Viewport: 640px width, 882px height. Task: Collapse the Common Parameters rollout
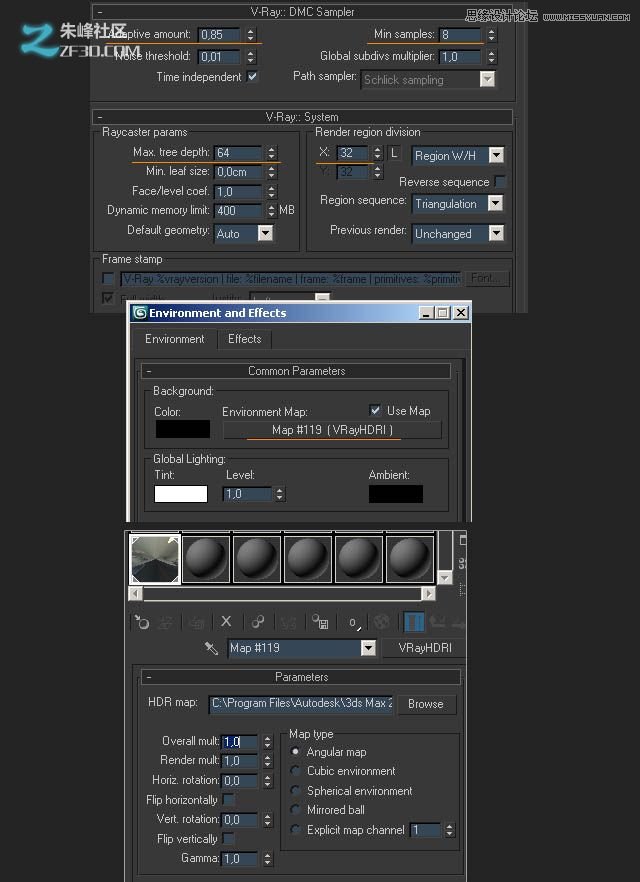click(148, 371)
